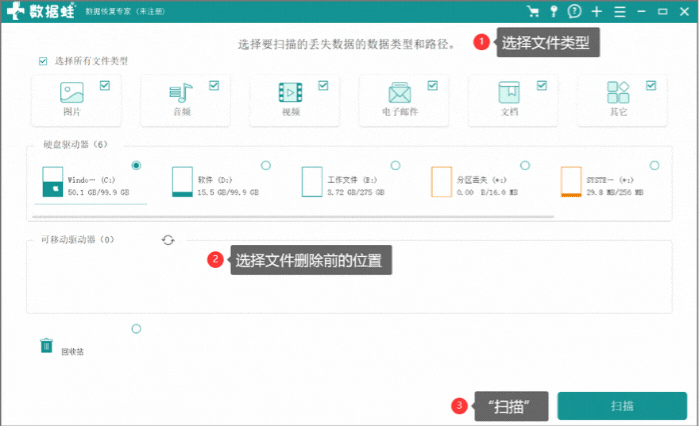Uncheck the 其它 file type checkbox

point(651,86)
